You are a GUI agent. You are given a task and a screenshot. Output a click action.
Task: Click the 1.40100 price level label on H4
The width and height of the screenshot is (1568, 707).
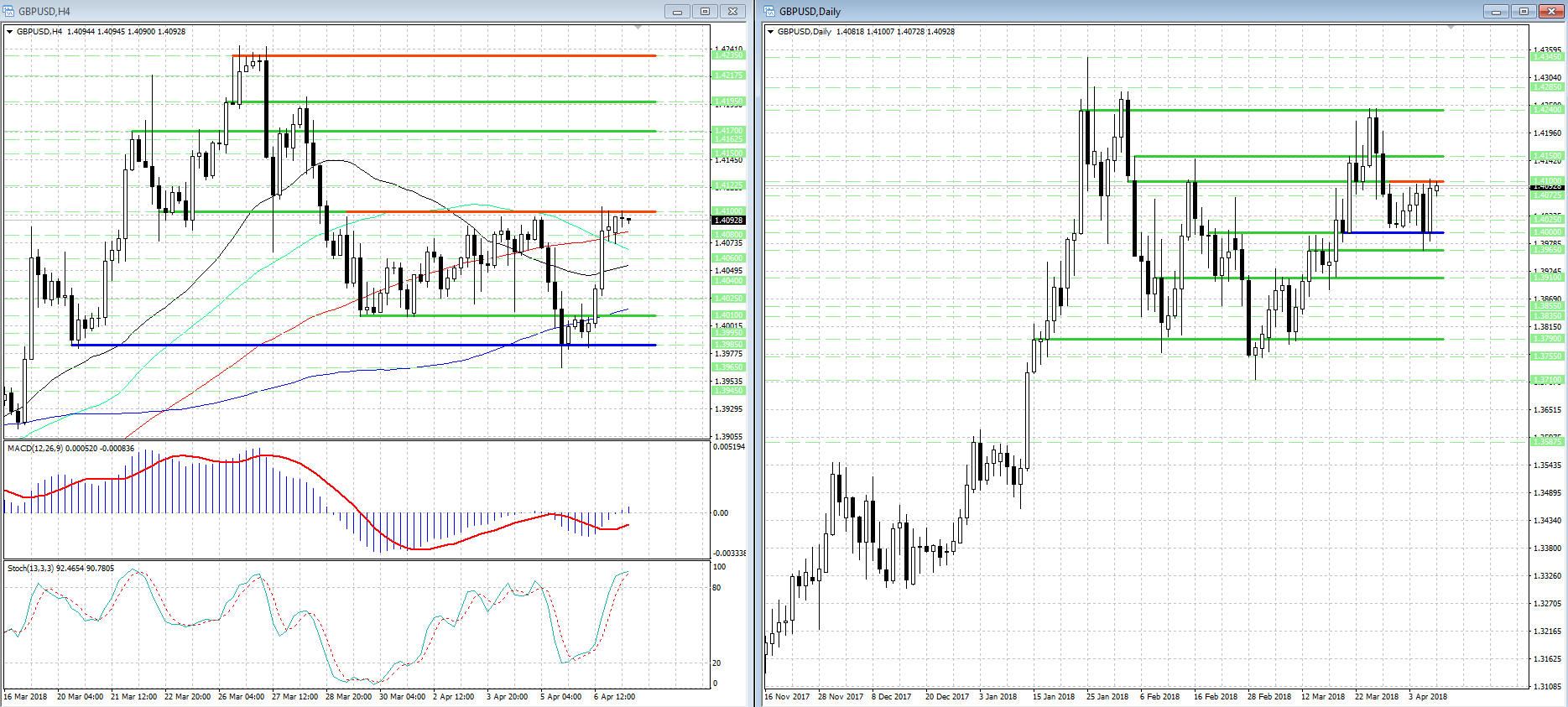point(728,315)
